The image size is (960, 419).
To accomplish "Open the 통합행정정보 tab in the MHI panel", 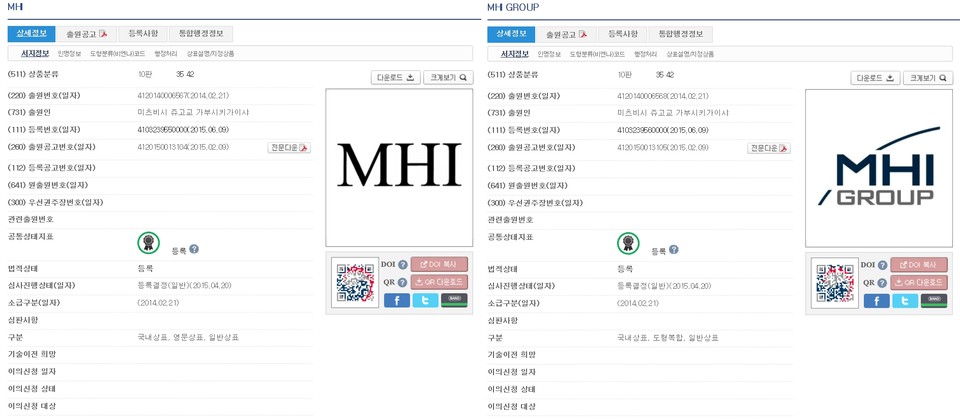I will 201,34.
